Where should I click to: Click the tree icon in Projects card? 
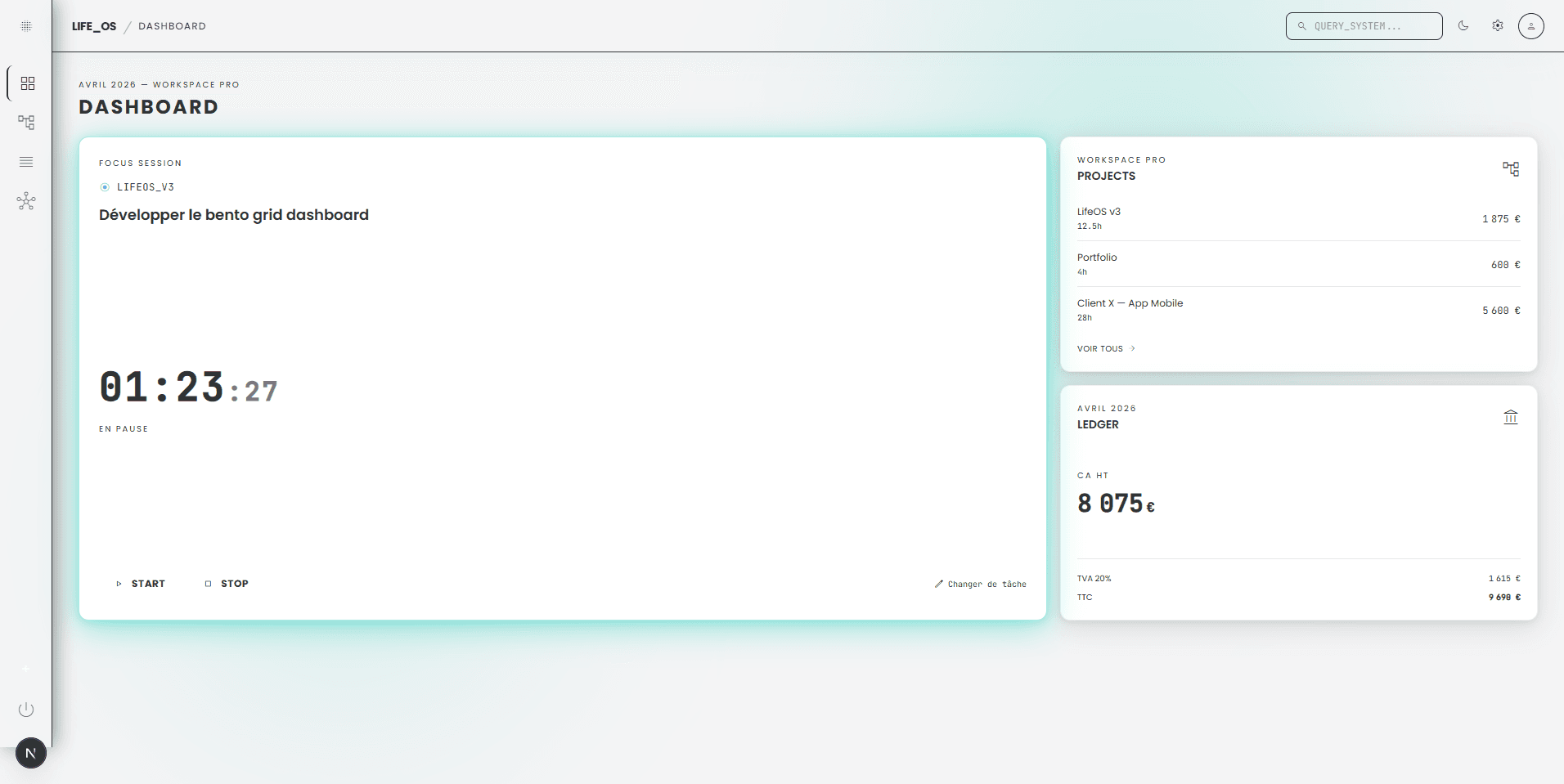(x=1510, y=169)
